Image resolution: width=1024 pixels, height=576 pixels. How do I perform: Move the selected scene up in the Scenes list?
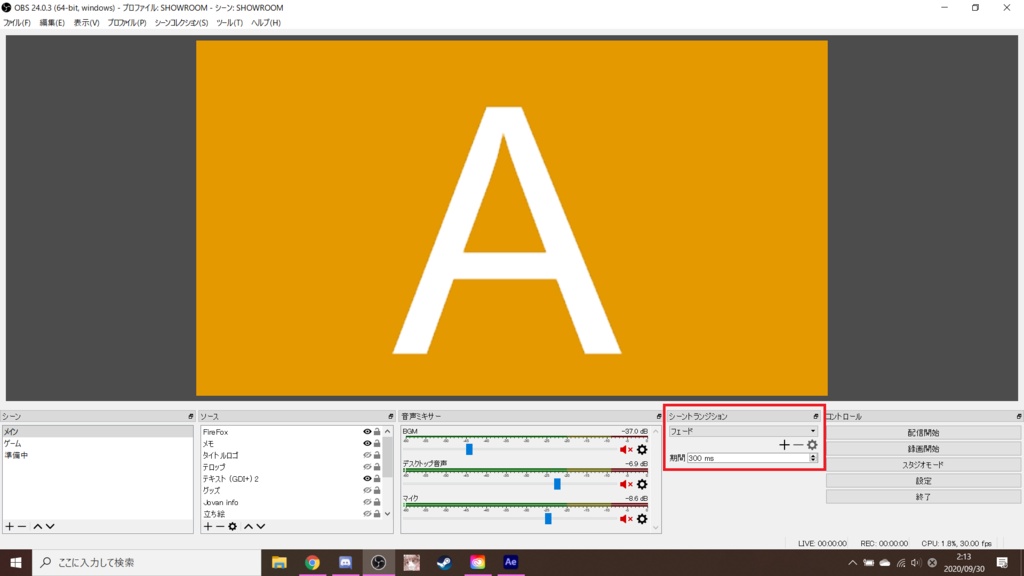pyautogui.click(x=38, y=526)
